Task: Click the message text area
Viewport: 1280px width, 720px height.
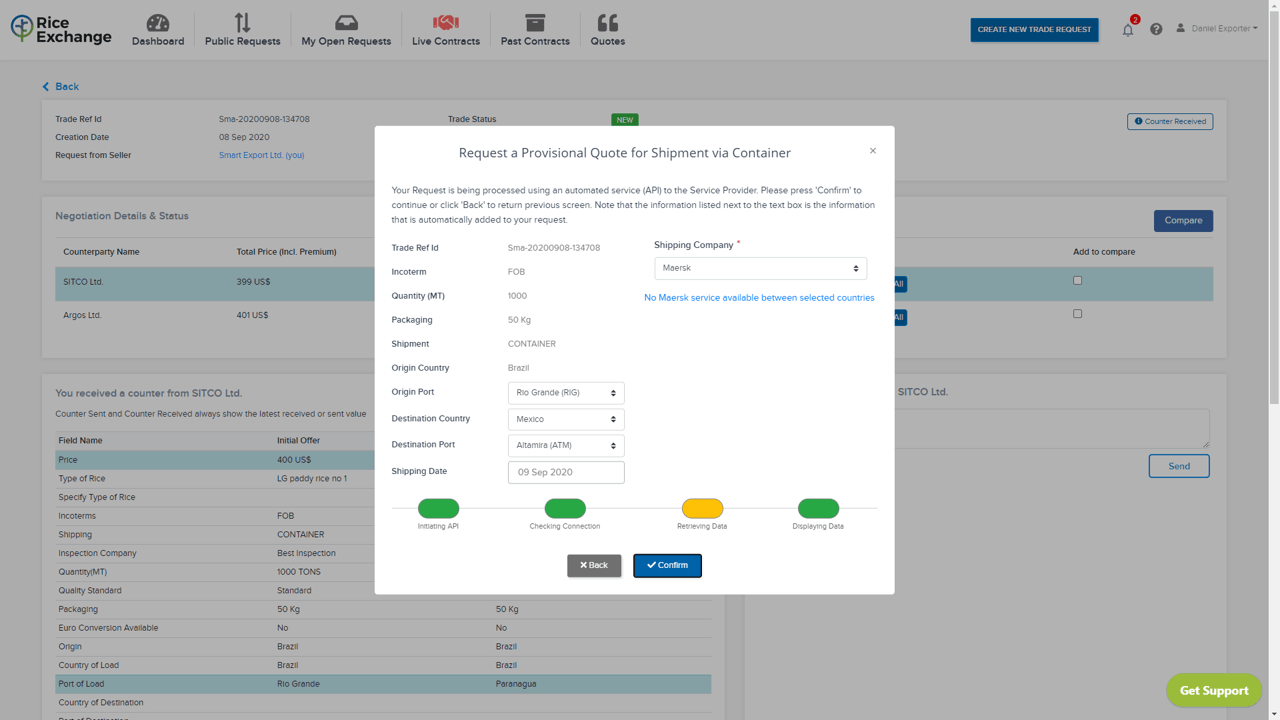Action: pos(1050,428)
